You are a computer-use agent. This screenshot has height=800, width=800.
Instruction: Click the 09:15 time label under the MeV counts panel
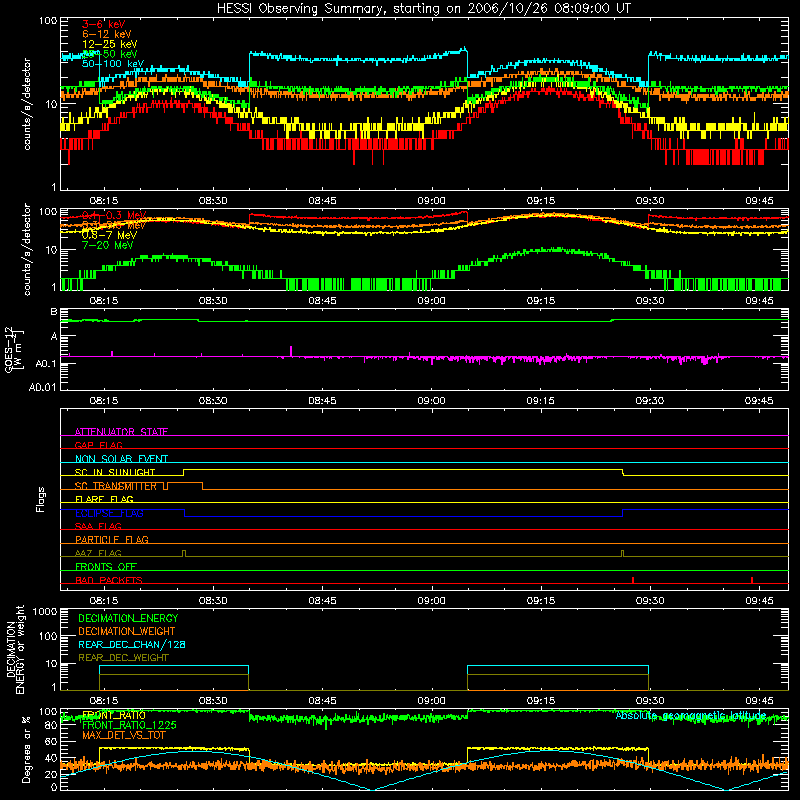[541, 301]
